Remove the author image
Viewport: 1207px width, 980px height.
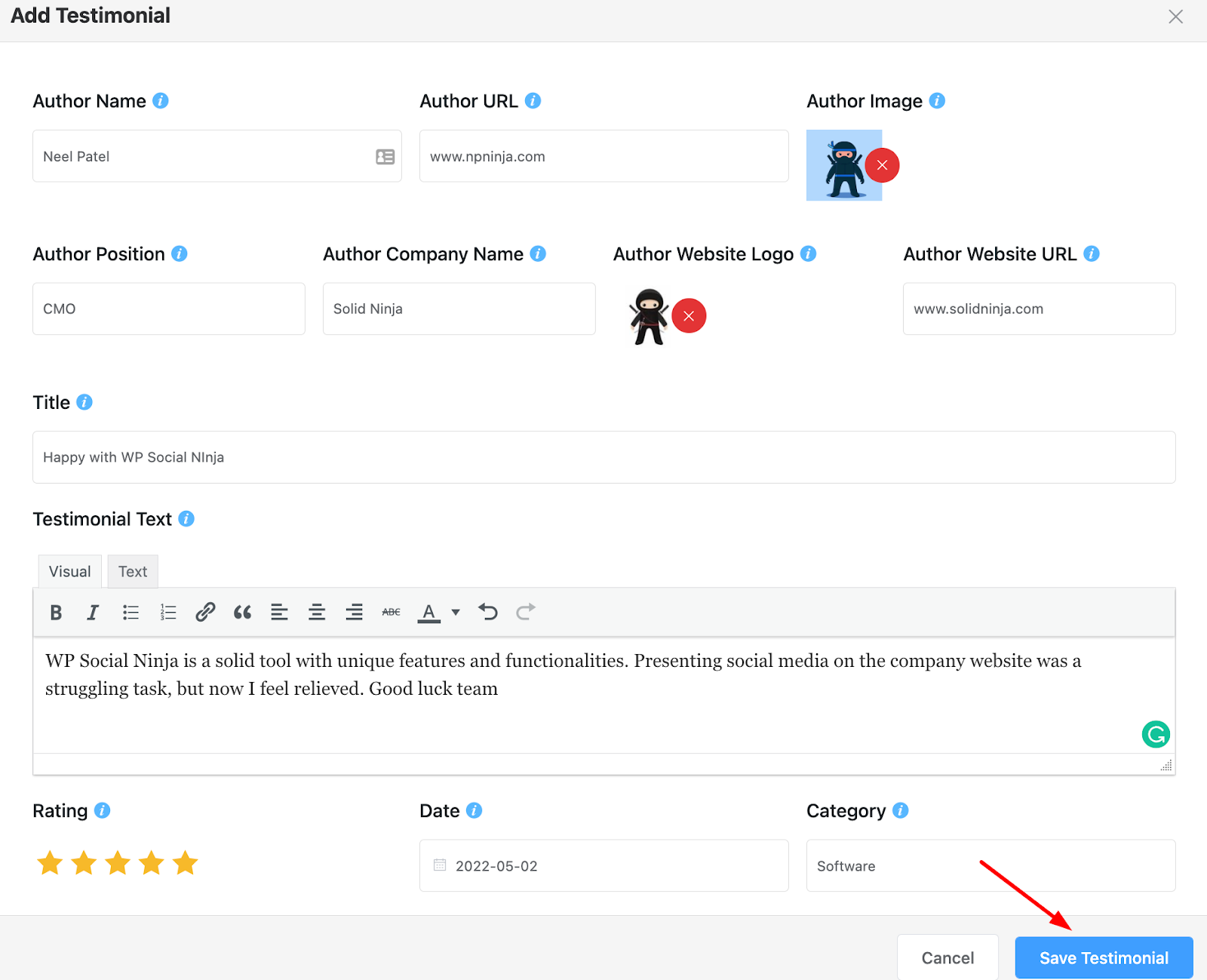click(882, 165)
